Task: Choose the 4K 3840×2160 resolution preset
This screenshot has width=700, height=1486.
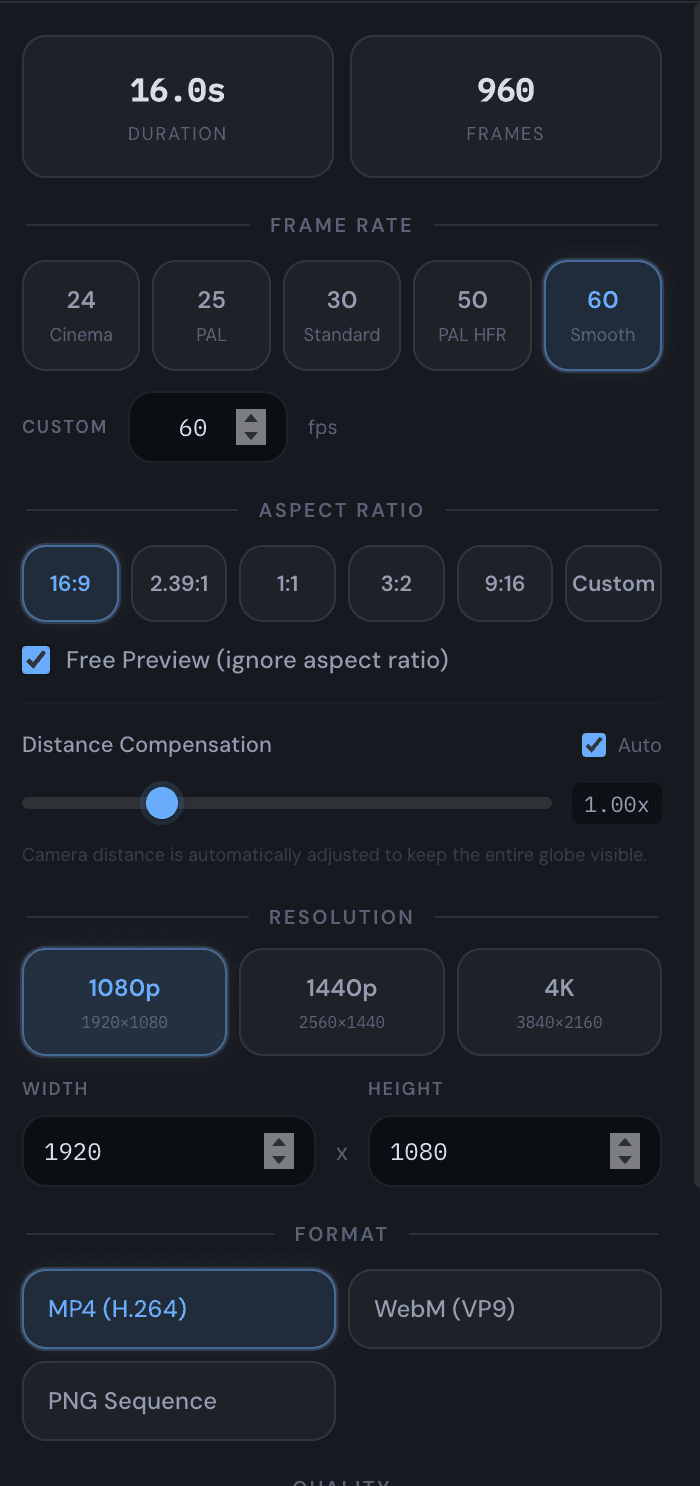Action: [559, 1001]
